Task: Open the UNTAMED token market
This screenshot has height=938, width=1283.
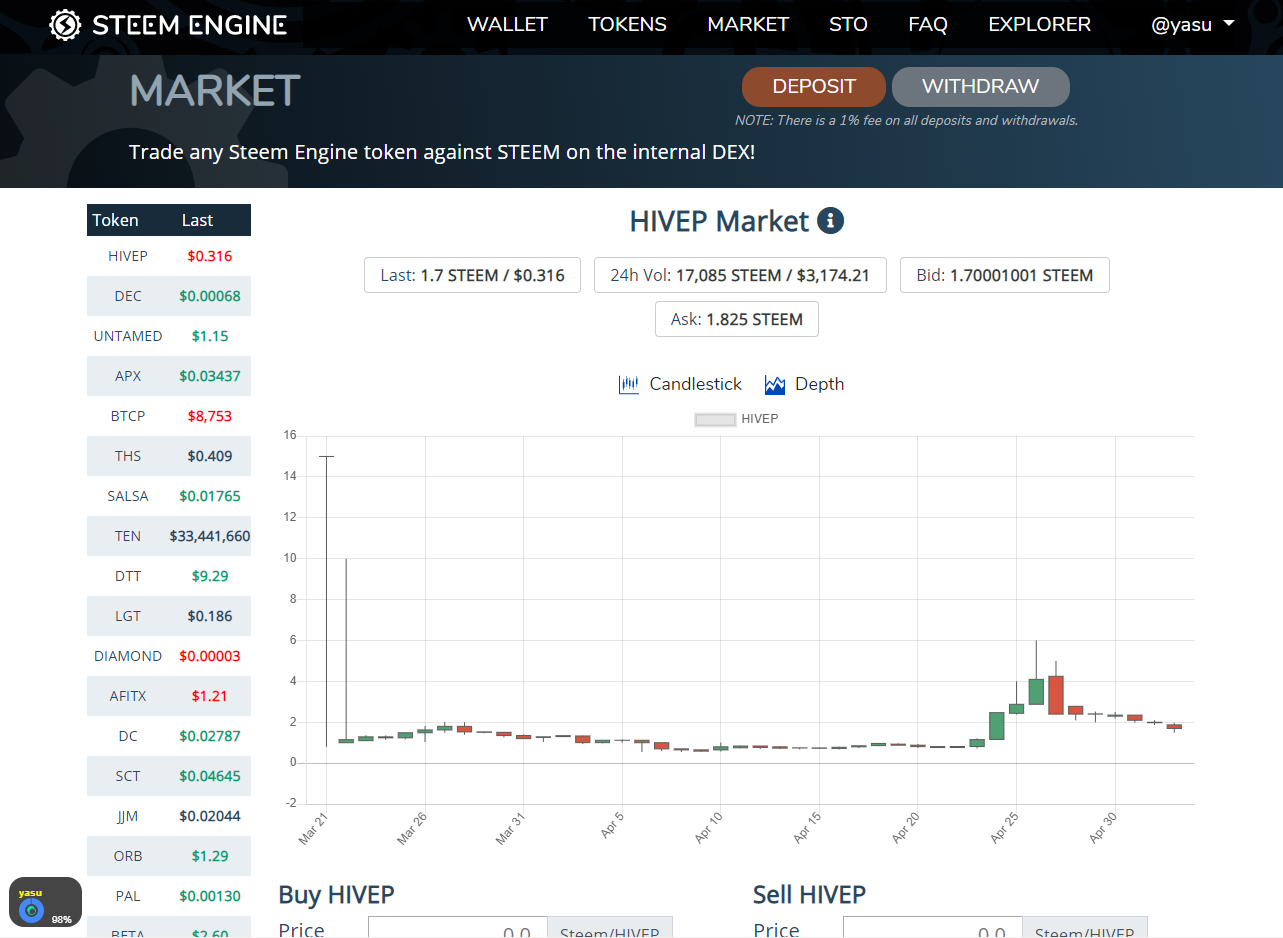Action: click(169, 336)
